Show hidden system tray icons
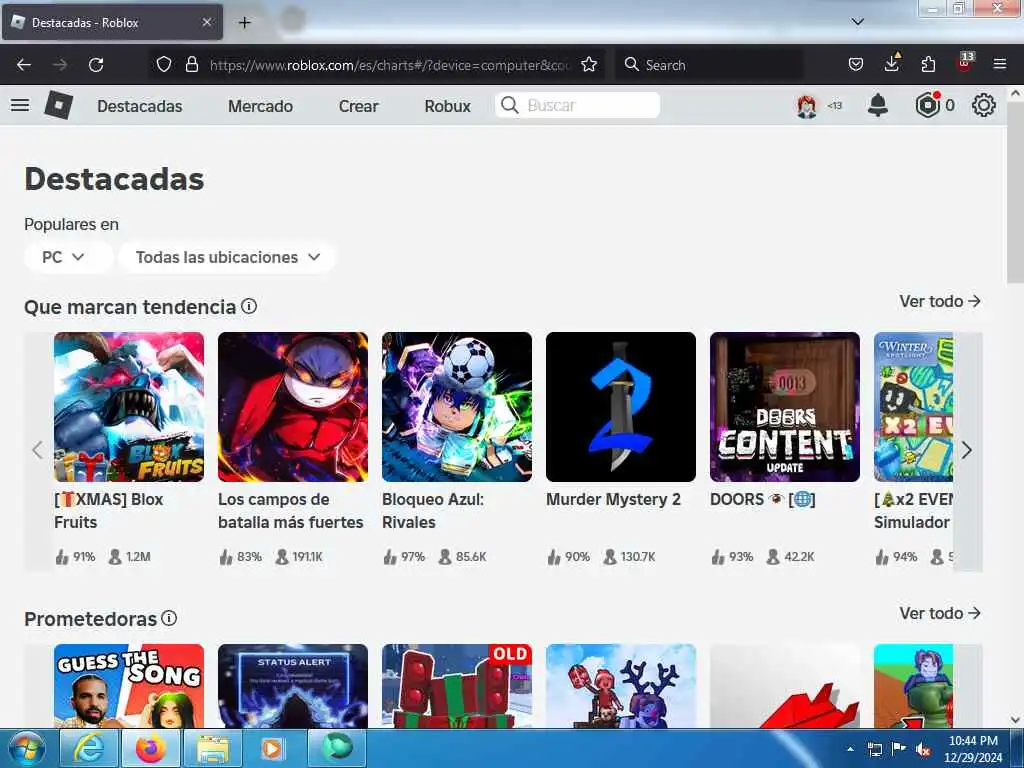The image size is (1024, 768). pyautogui.click(x=850, y=750)
